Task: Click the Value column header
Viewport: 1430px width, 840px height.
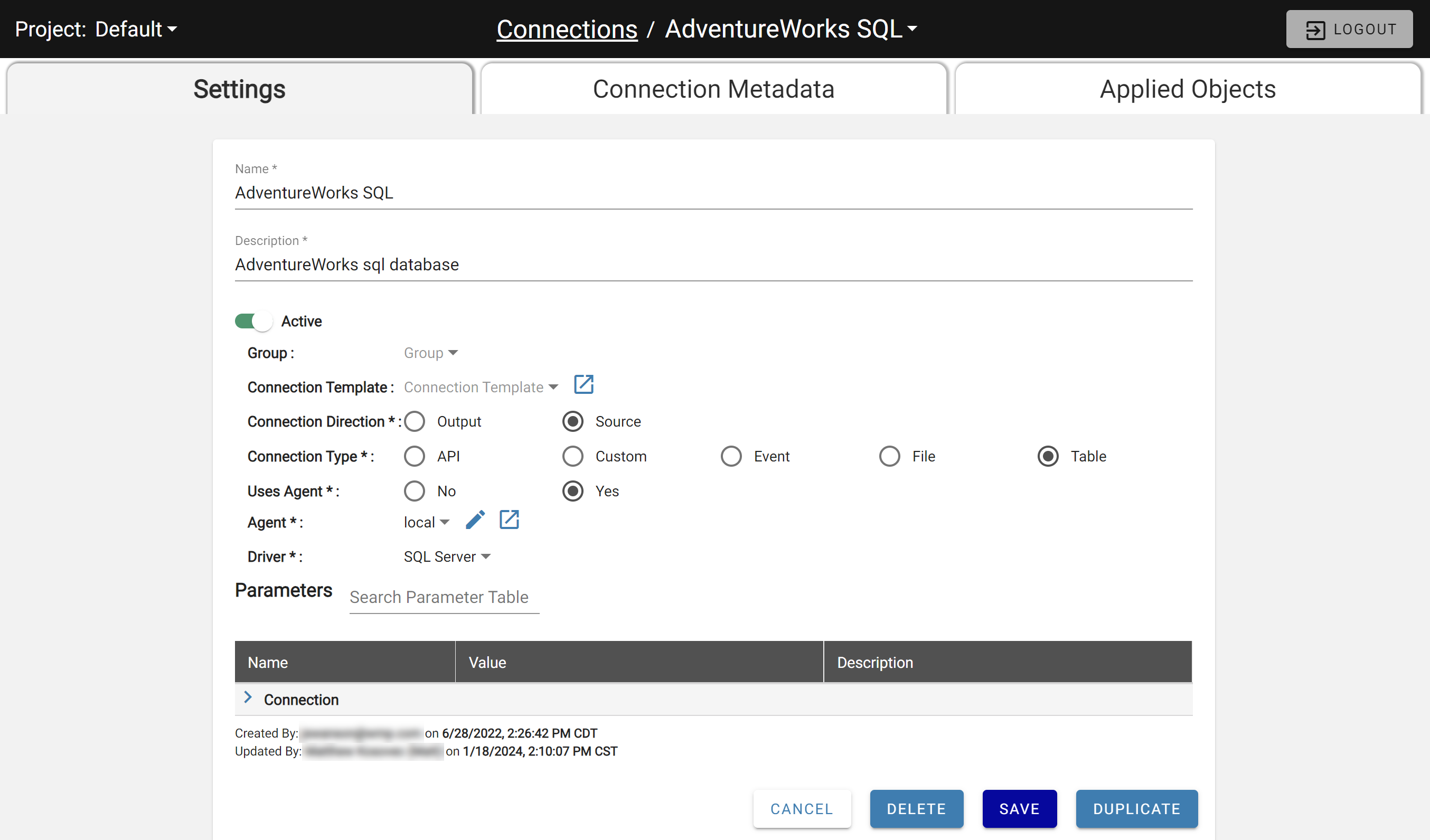Action: (x=639, y=662)
